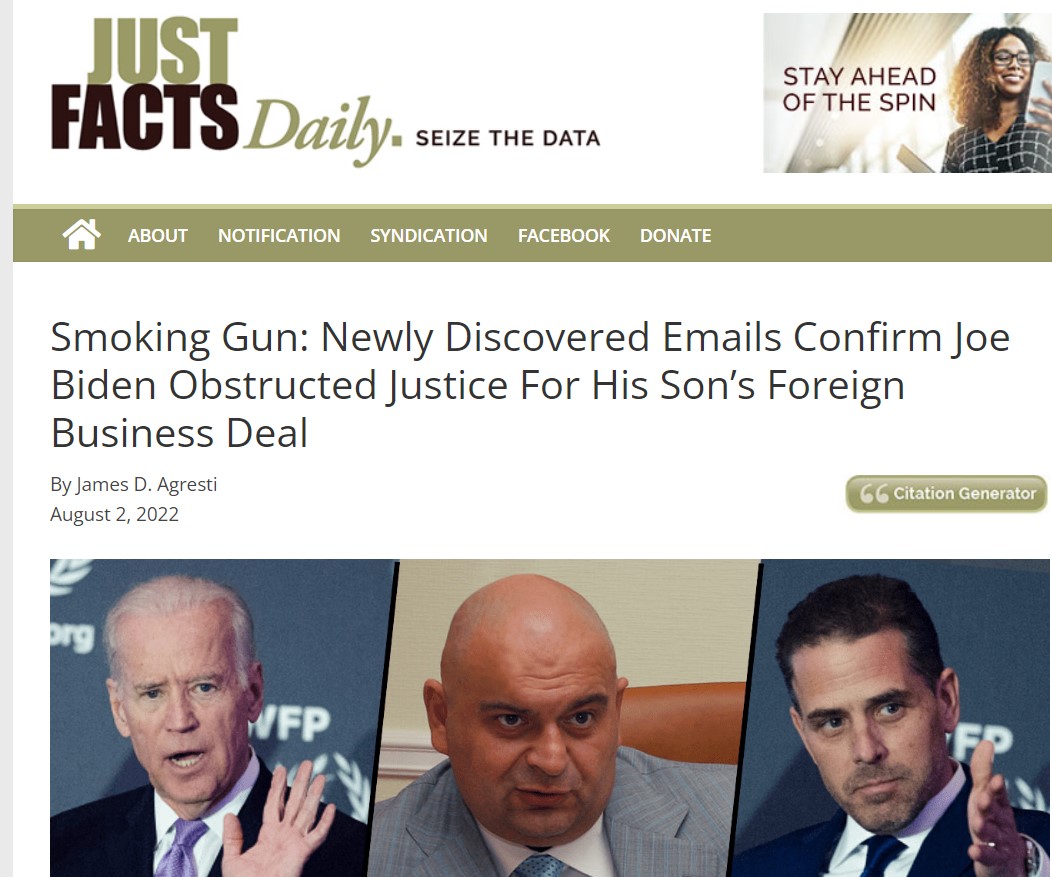1052x877 pixels.
Task: Click the left panel of the article image
Action: coord(221,718)
